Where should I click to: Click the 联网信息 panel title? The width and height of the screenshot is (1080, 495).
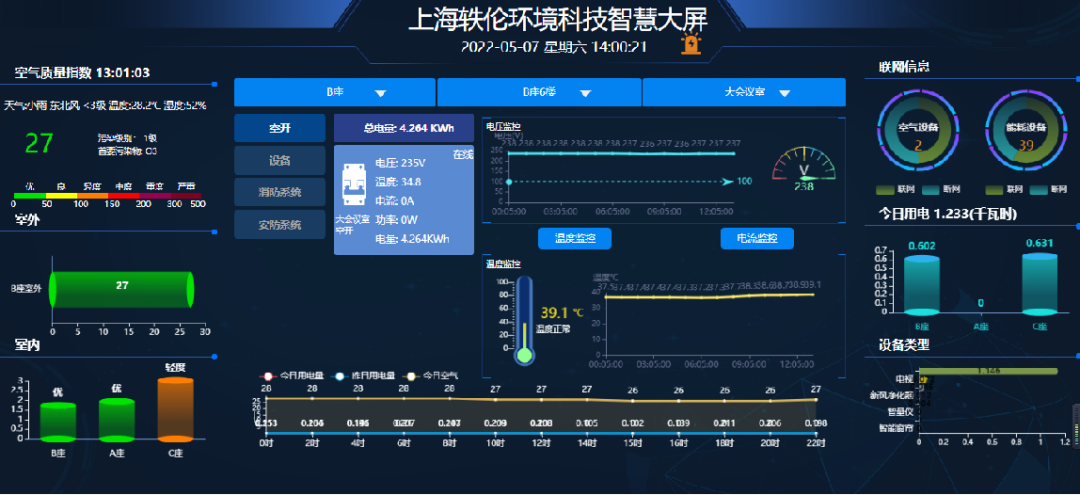coord(904,67)
